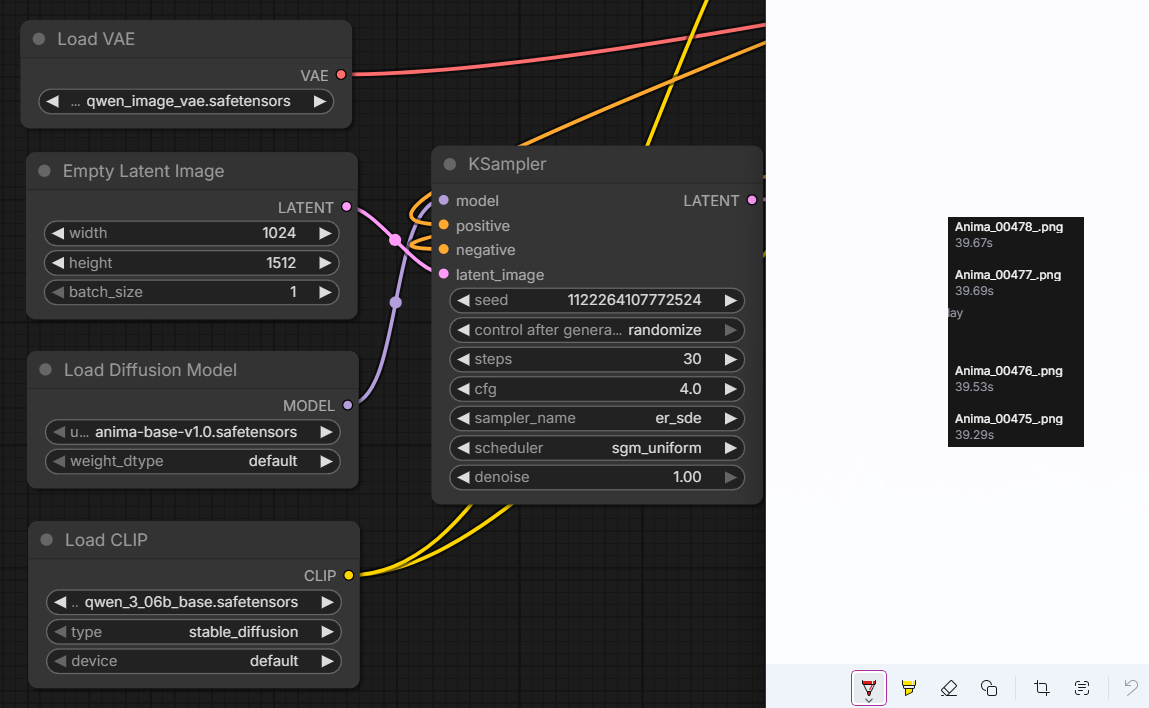Choose next sampler_name option
1149x708 pixels.
pos(731,418)
